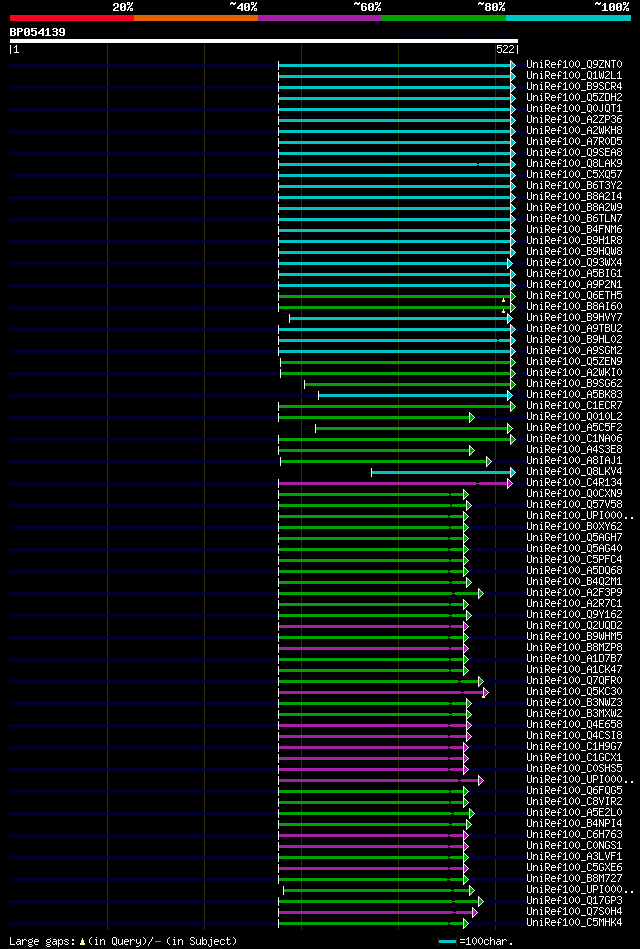Screen dimensions: 640x949
Task: Select the UniRef100_B6TLN7 label
Action: point(574,218)
